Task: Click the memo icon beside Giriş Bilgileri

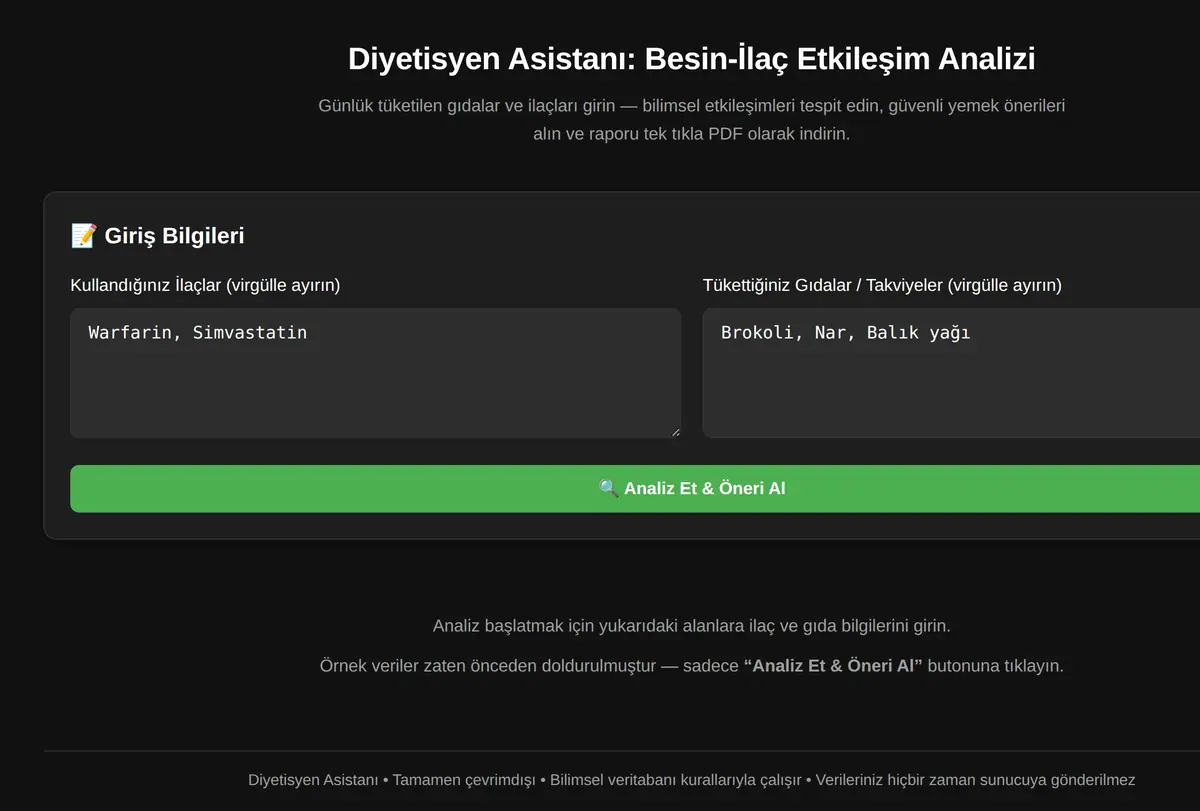Action: [83, 236]
